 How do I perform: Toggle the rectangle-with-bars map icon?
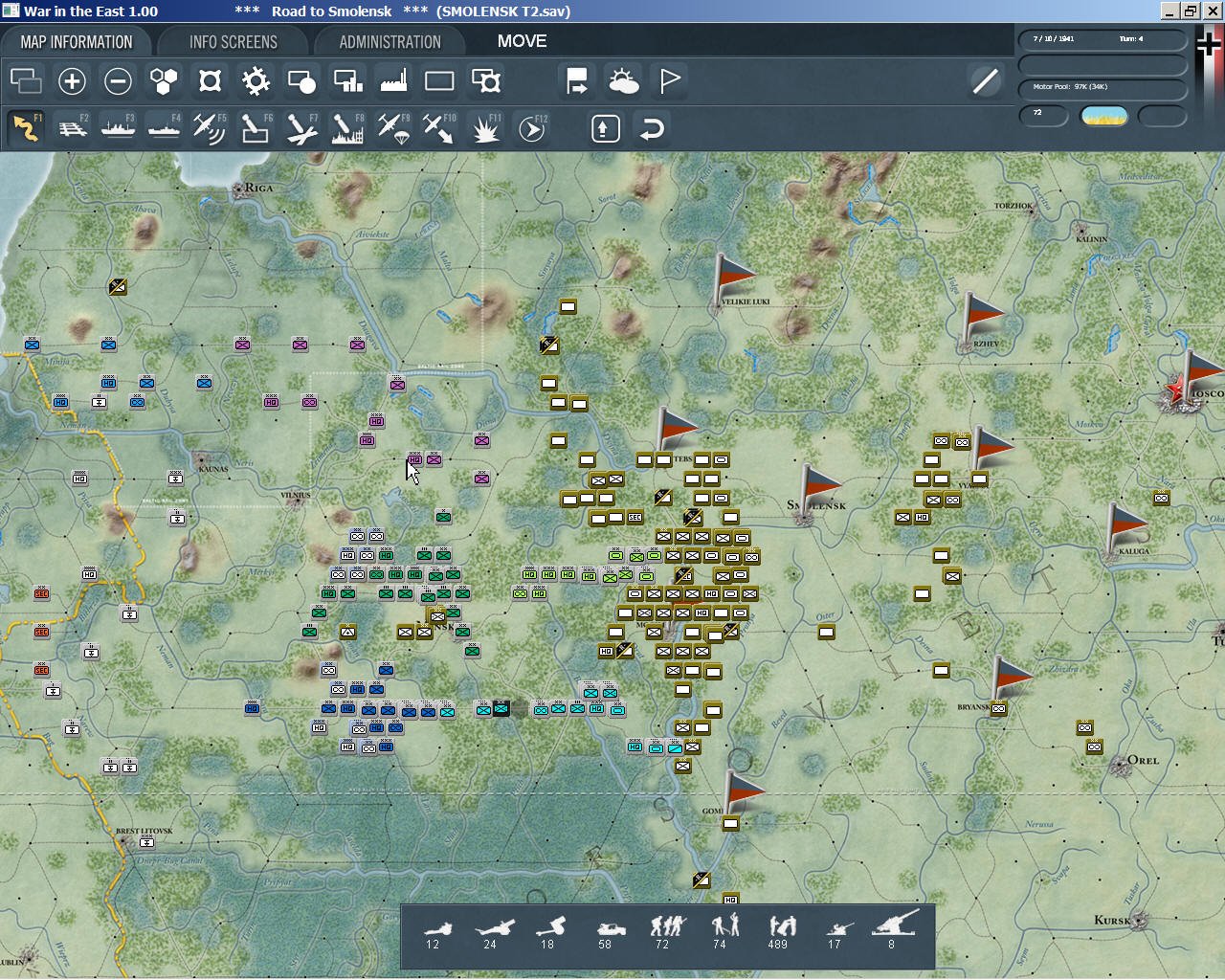pos(347,81)
